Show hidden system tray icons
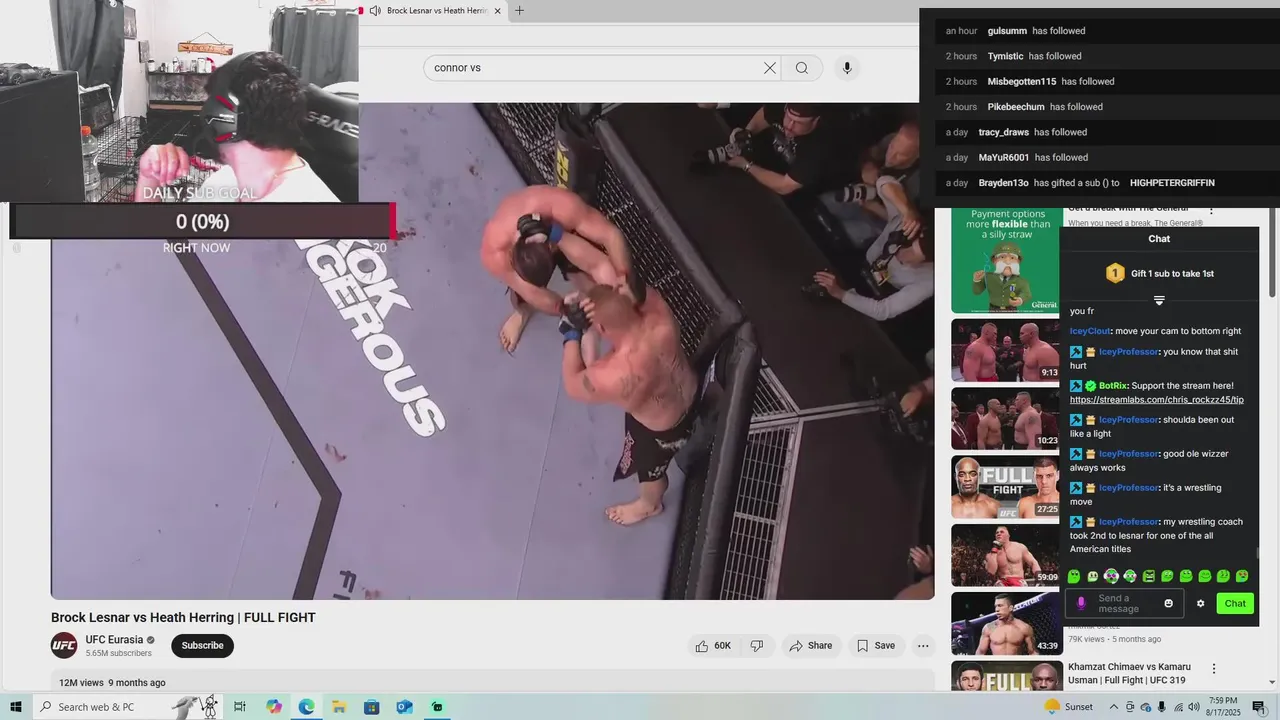 (1114, 707)
